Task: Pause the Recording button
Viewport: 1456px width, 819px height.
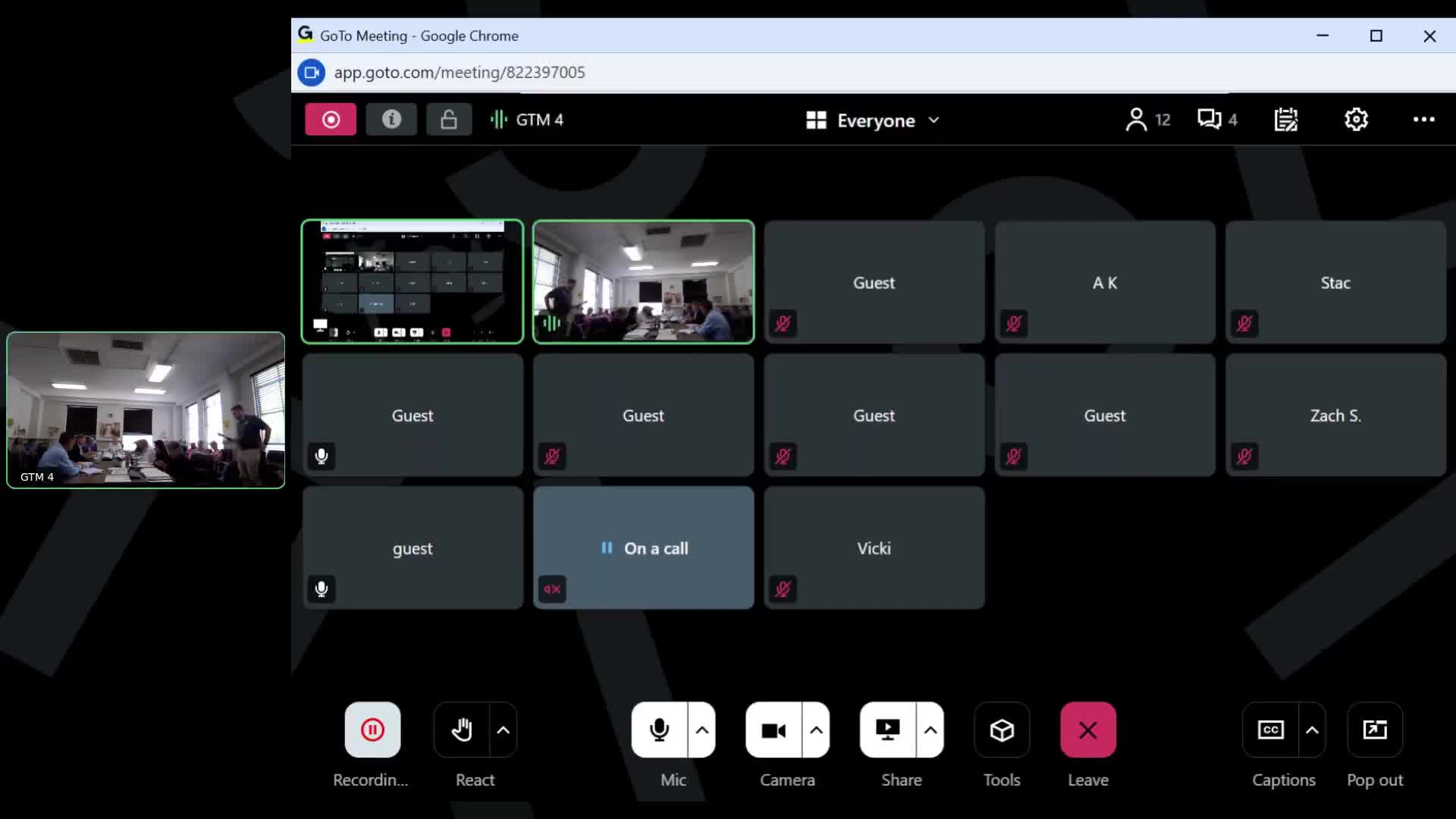Action: pyautogui.click(x=372, y=730)
